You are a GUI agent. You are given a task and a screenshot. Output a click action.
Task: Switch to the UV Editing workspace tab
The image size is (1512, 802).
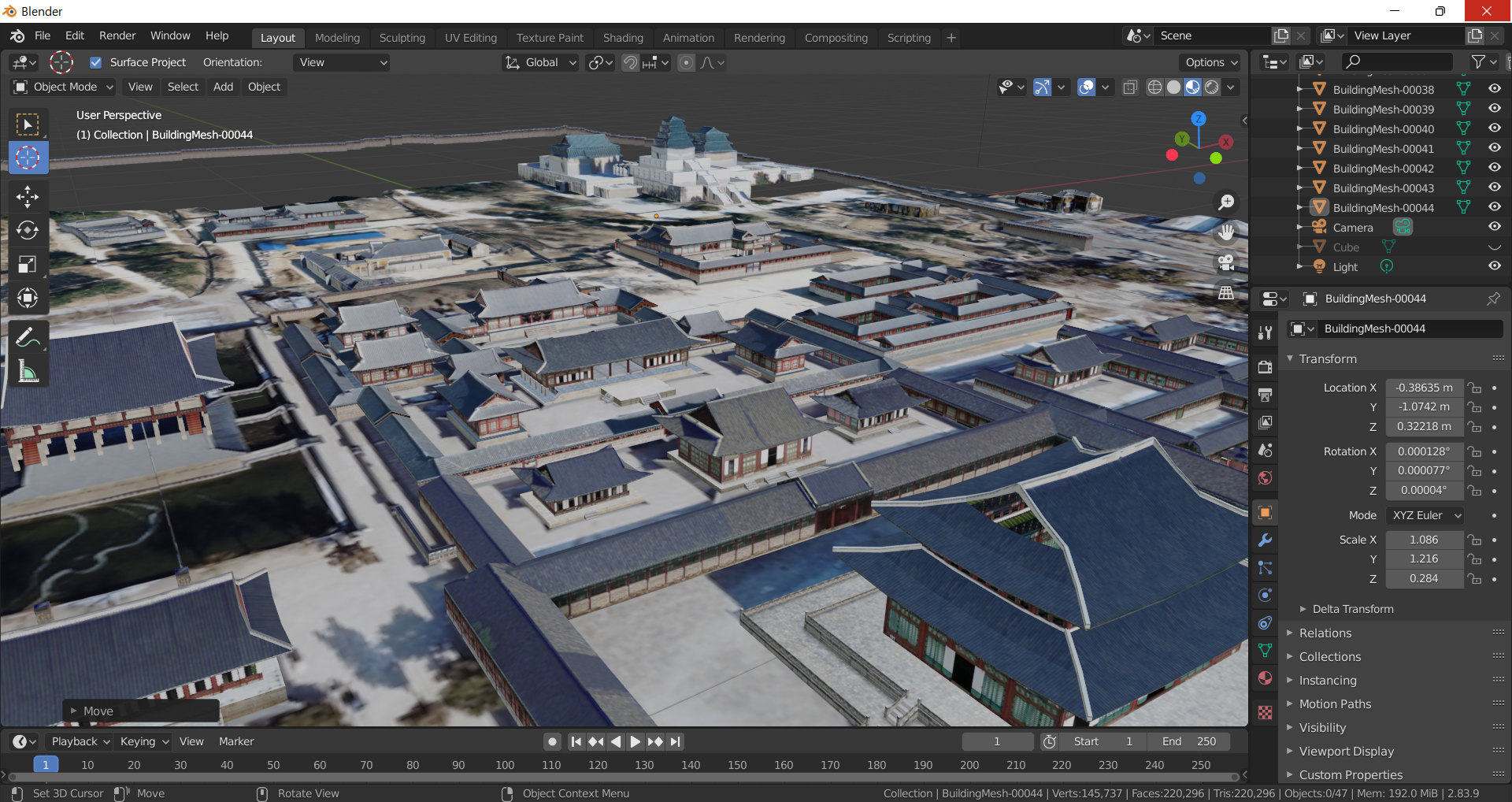pos(471,38)
